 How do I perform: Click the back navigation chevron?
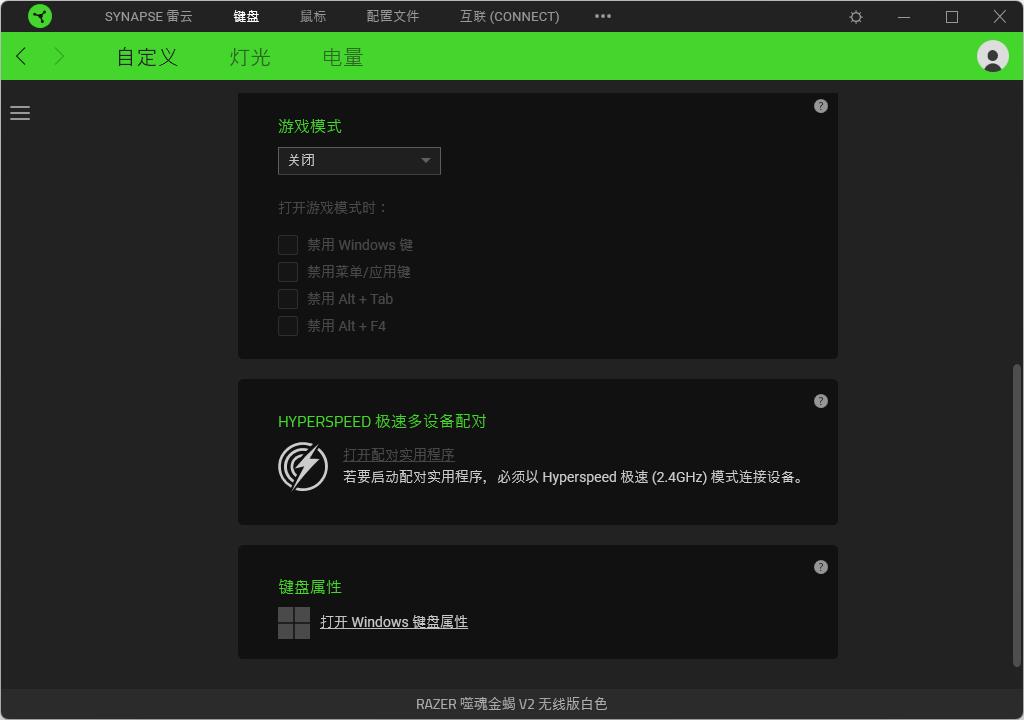(x=20, y=56)
